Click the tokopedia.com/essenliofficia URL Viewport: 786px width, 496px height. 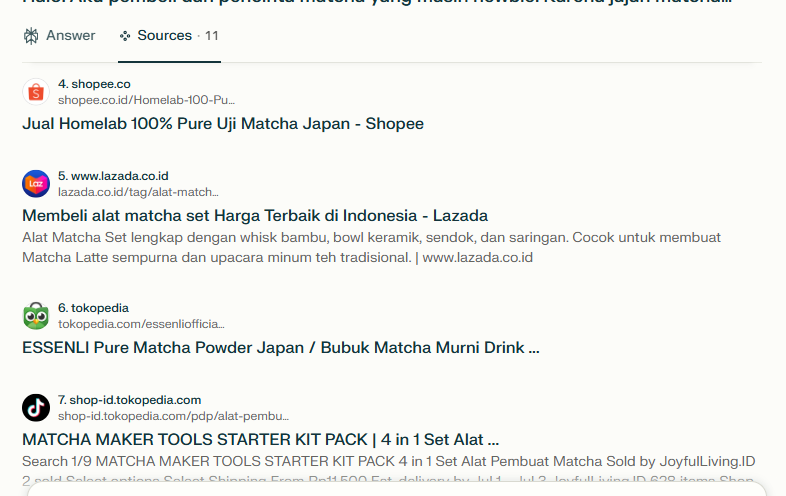click(141, 324)
